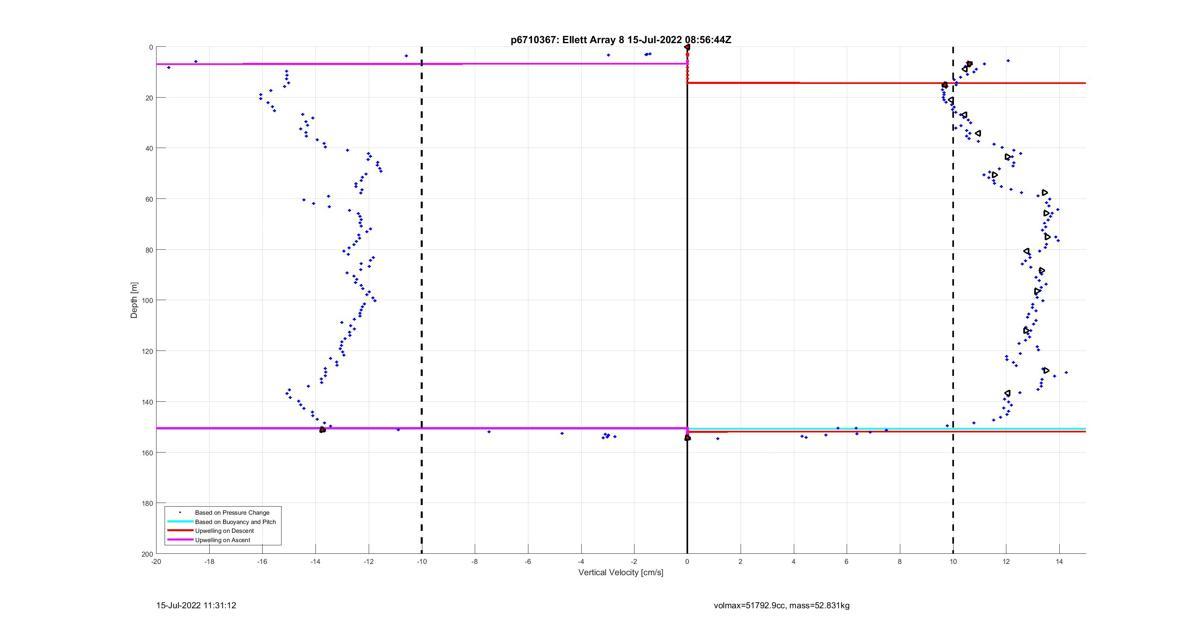Click the 'volmax=51792.9cc, mass=52.831kg' annotation
Image resolution: width=1200 pixels, height=622 pixels.
(x=781, y=605)
